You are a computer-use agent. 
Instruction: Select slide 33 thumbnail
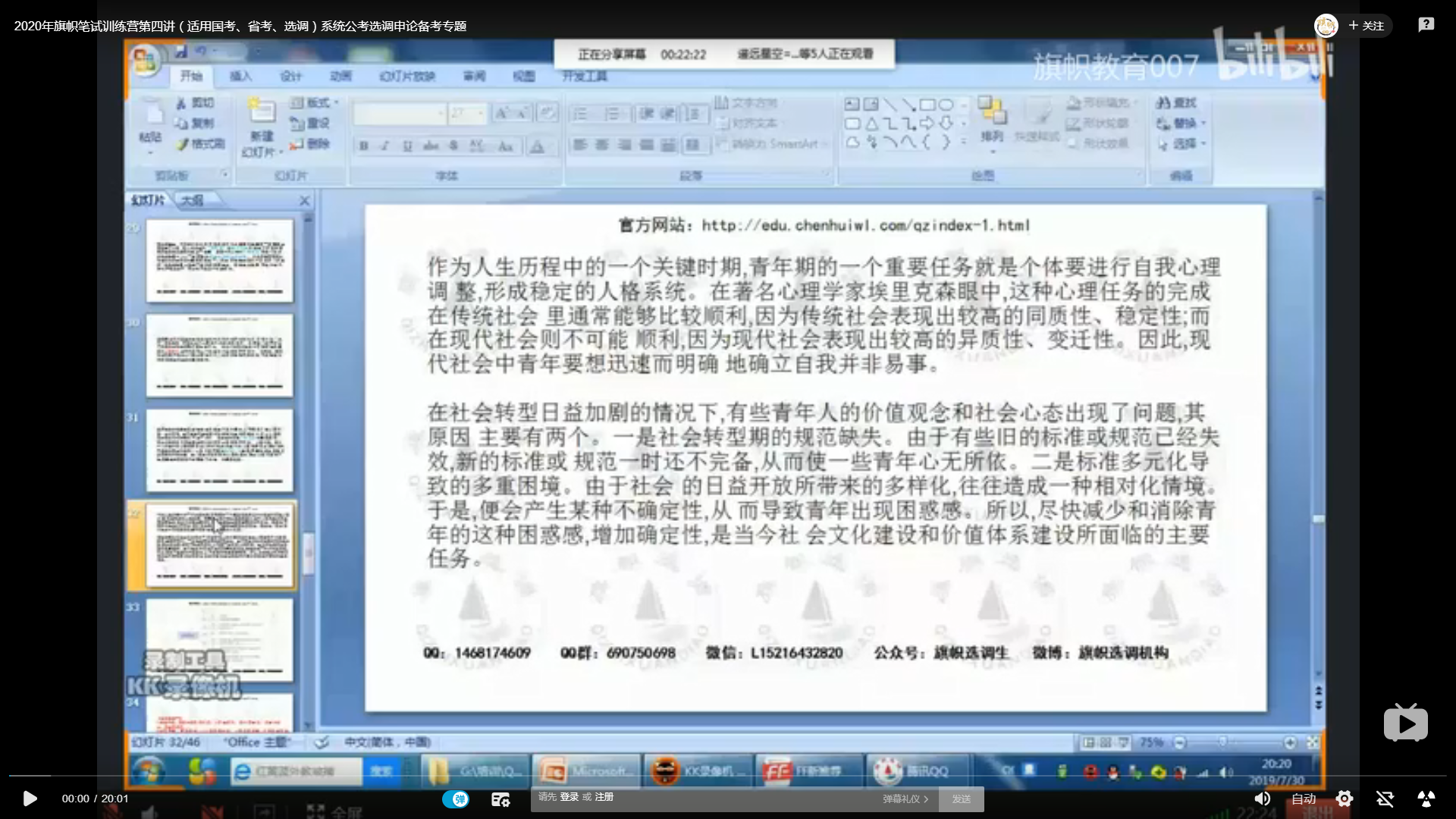pos(219,639)
